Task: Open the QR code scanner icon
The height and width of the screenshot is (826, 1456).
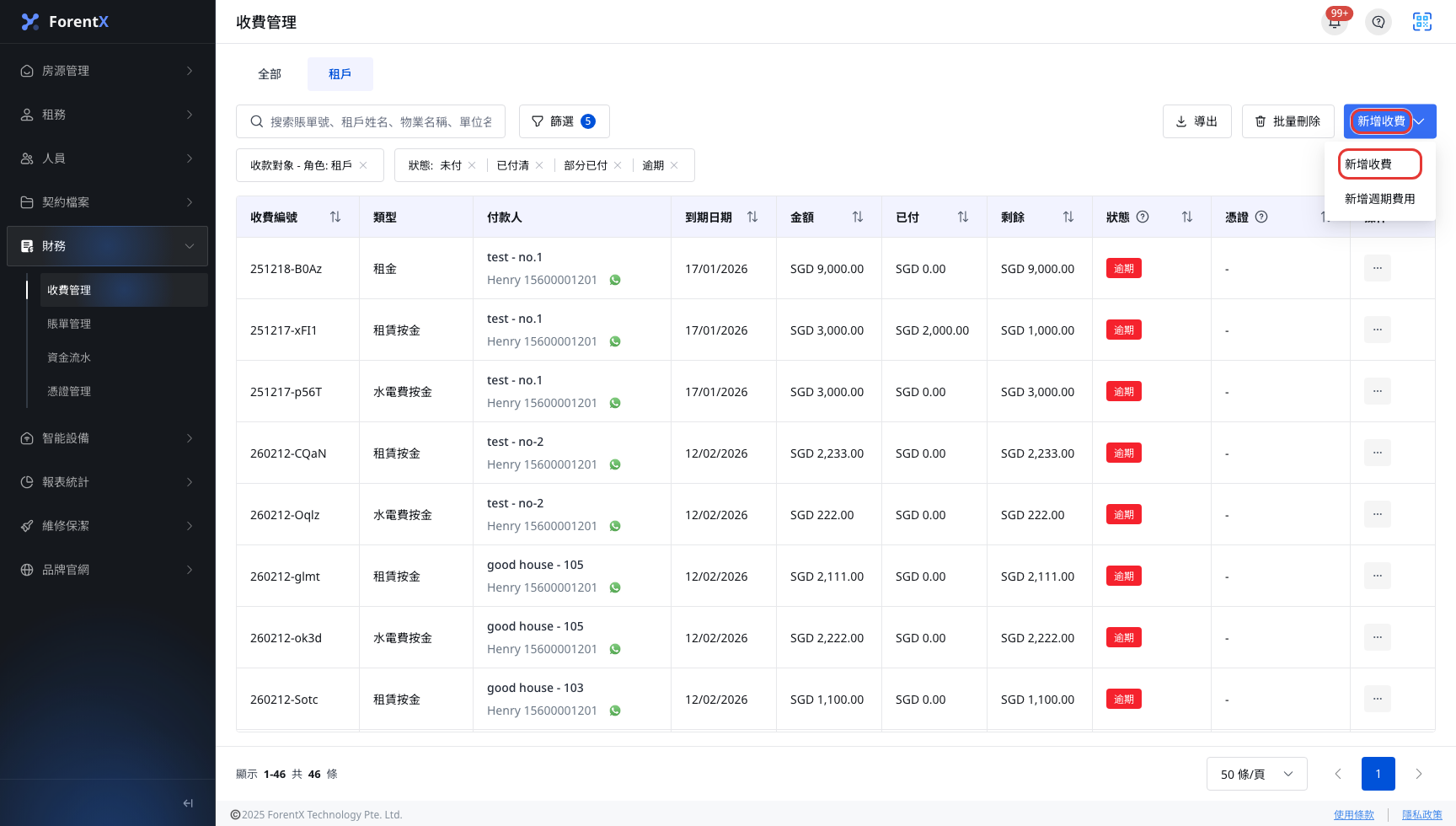Action: (x=1422, y=22)
